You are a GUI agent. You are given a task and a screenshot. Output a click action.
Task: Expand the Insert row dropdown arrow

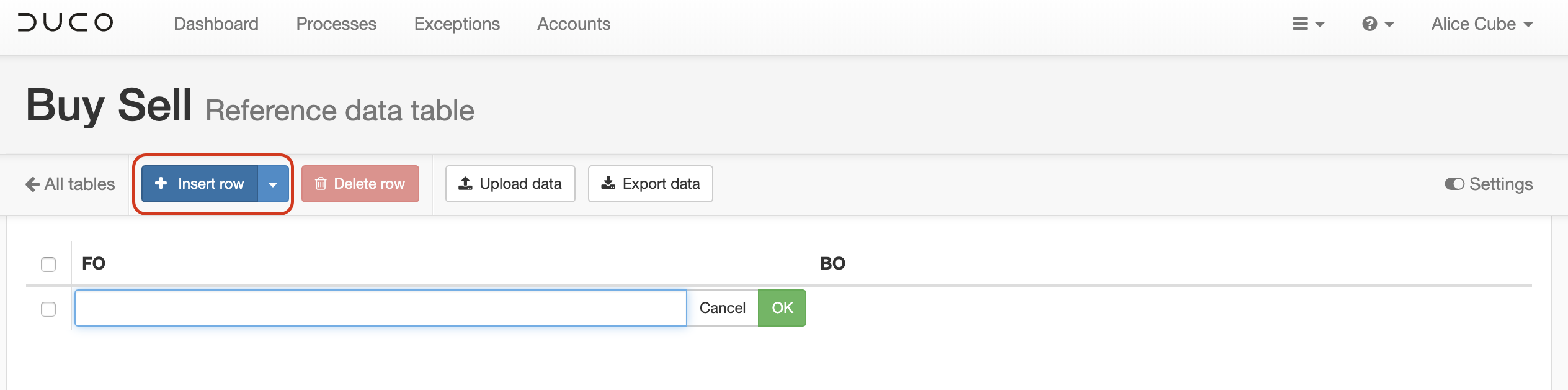pos(273,184)
